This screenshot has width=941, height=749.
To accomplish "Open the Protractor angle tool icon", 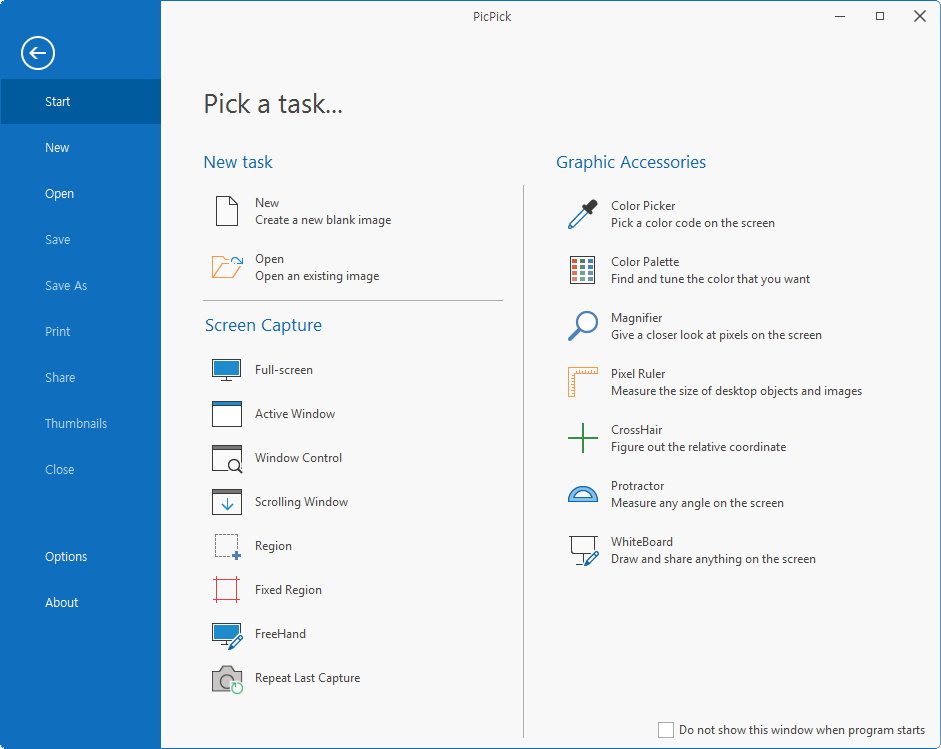I will click(582, 494).
